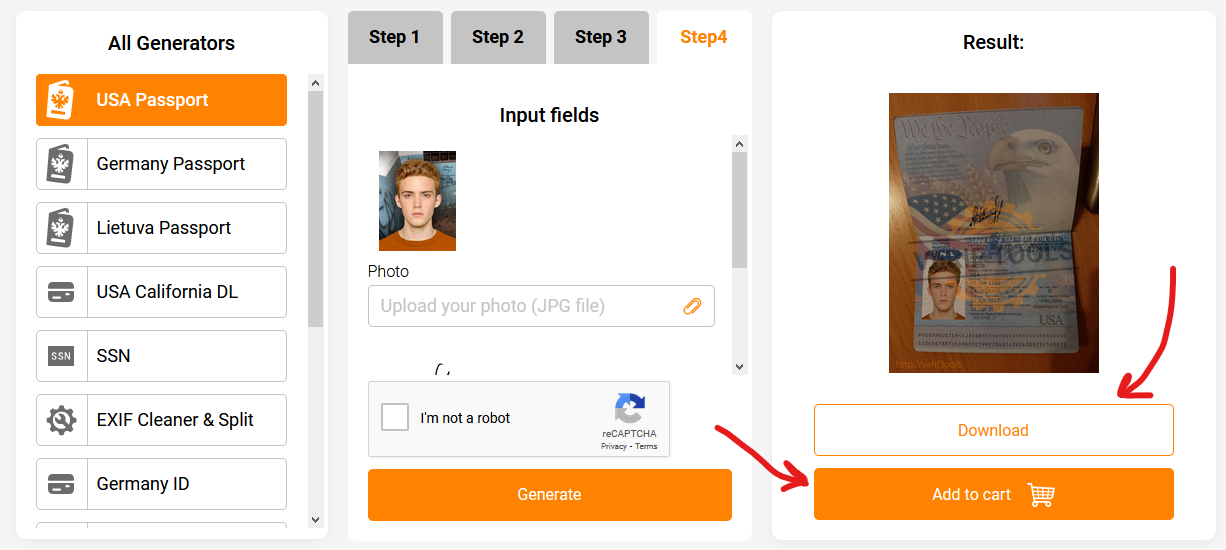Go to the Step 3 tab
Viewport: 1226px width, 550px height.
[601, 38]
